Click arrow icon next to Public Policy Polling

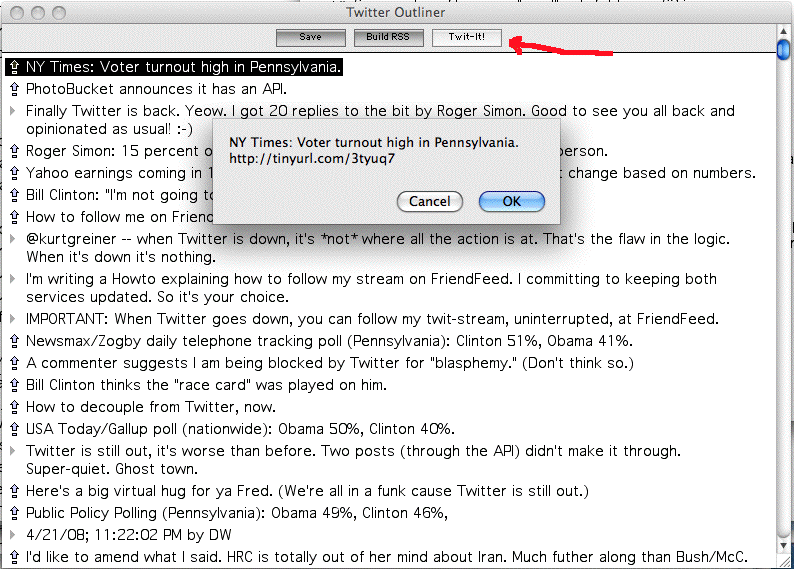[x=14, y=513]
